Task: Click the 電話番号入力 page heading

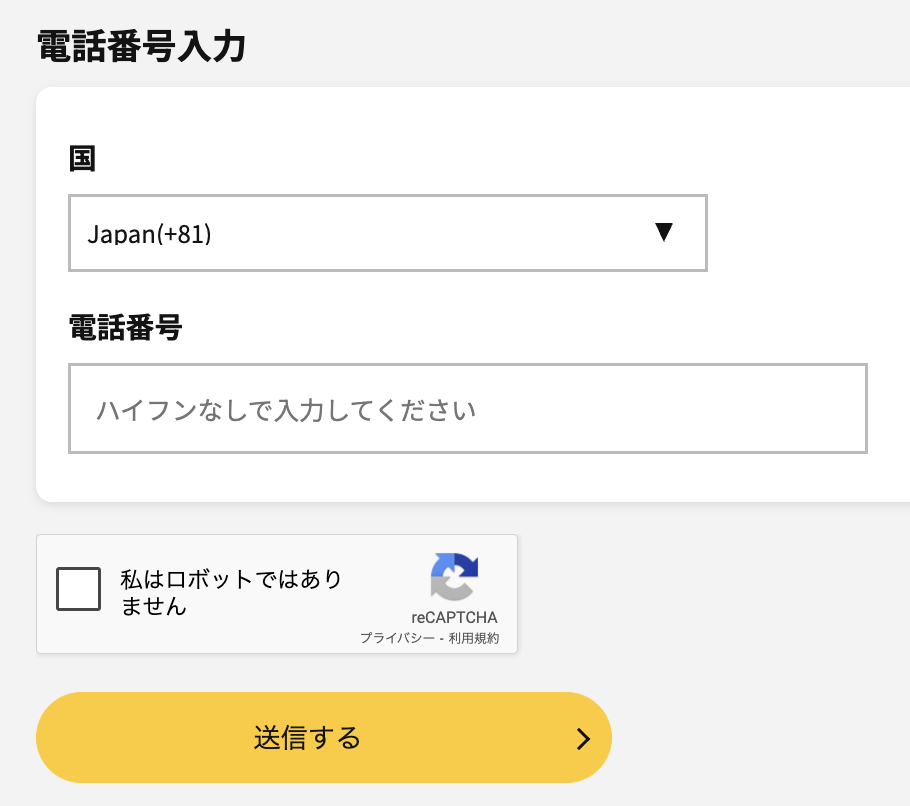Action: click(142, 46)
